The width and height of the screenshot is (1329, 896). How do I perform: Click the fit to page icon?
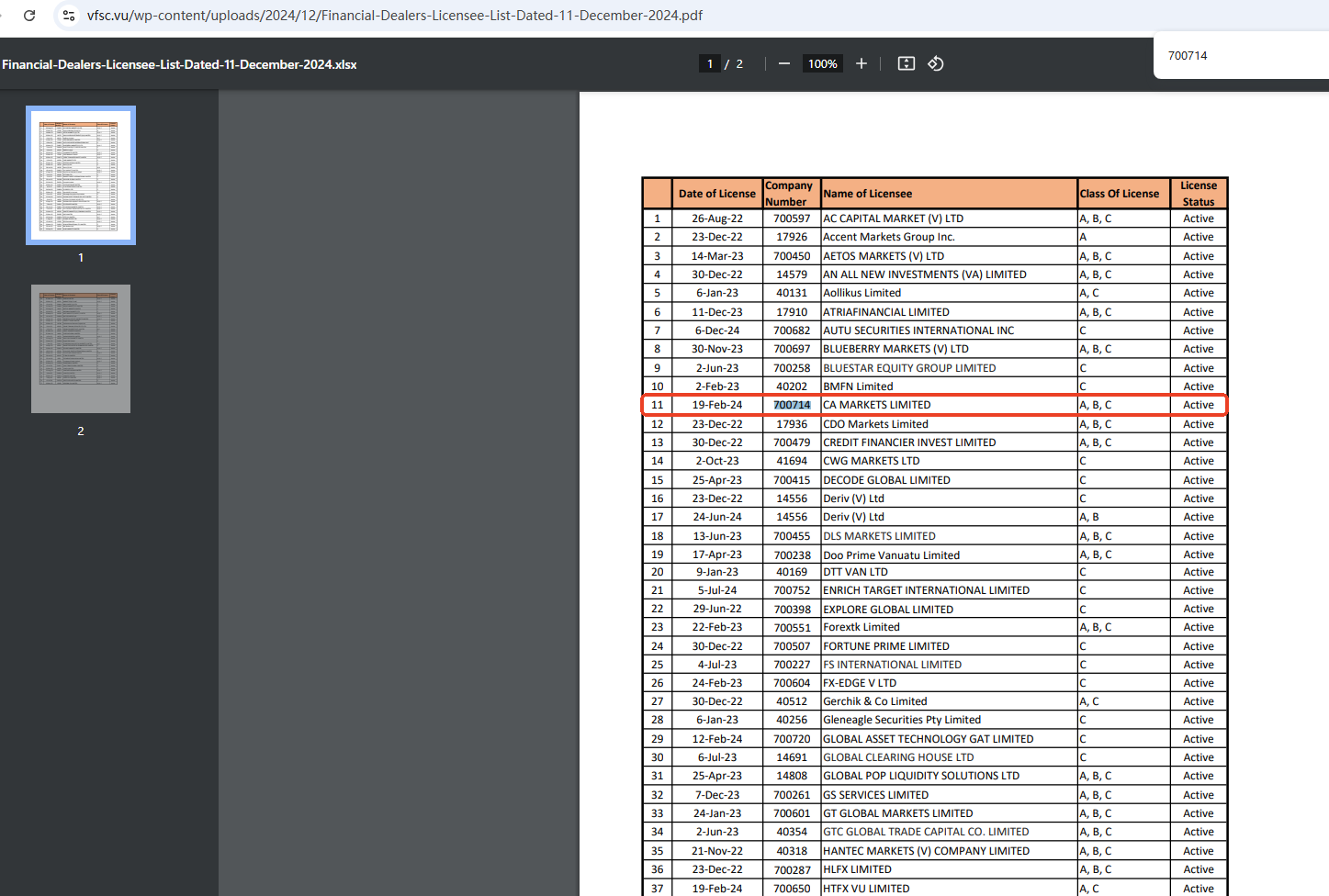tap(906, 63)
